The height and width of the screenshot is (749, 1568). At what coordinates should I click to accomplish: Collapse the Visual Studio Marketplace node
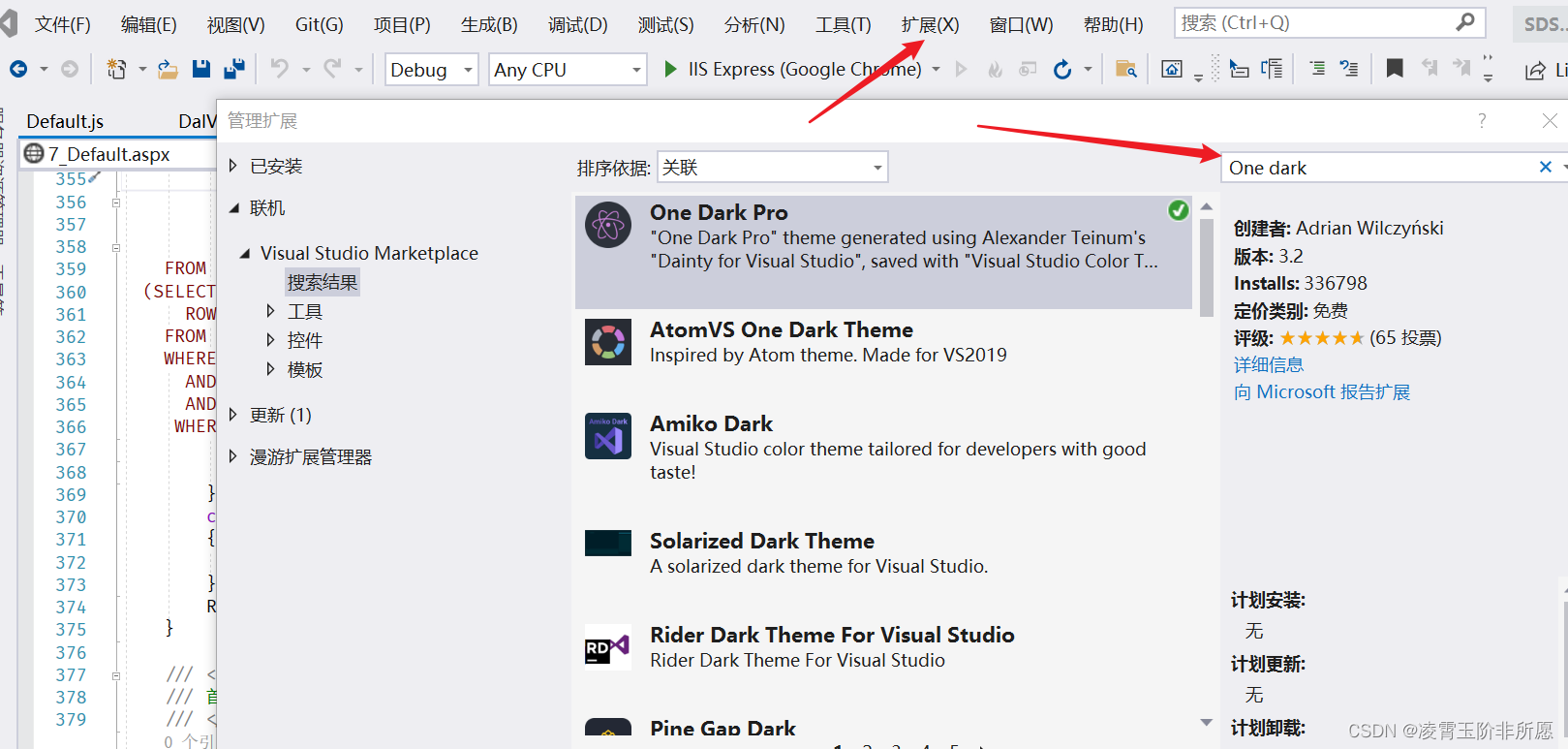pyautogui.click(x=244, y=253)
